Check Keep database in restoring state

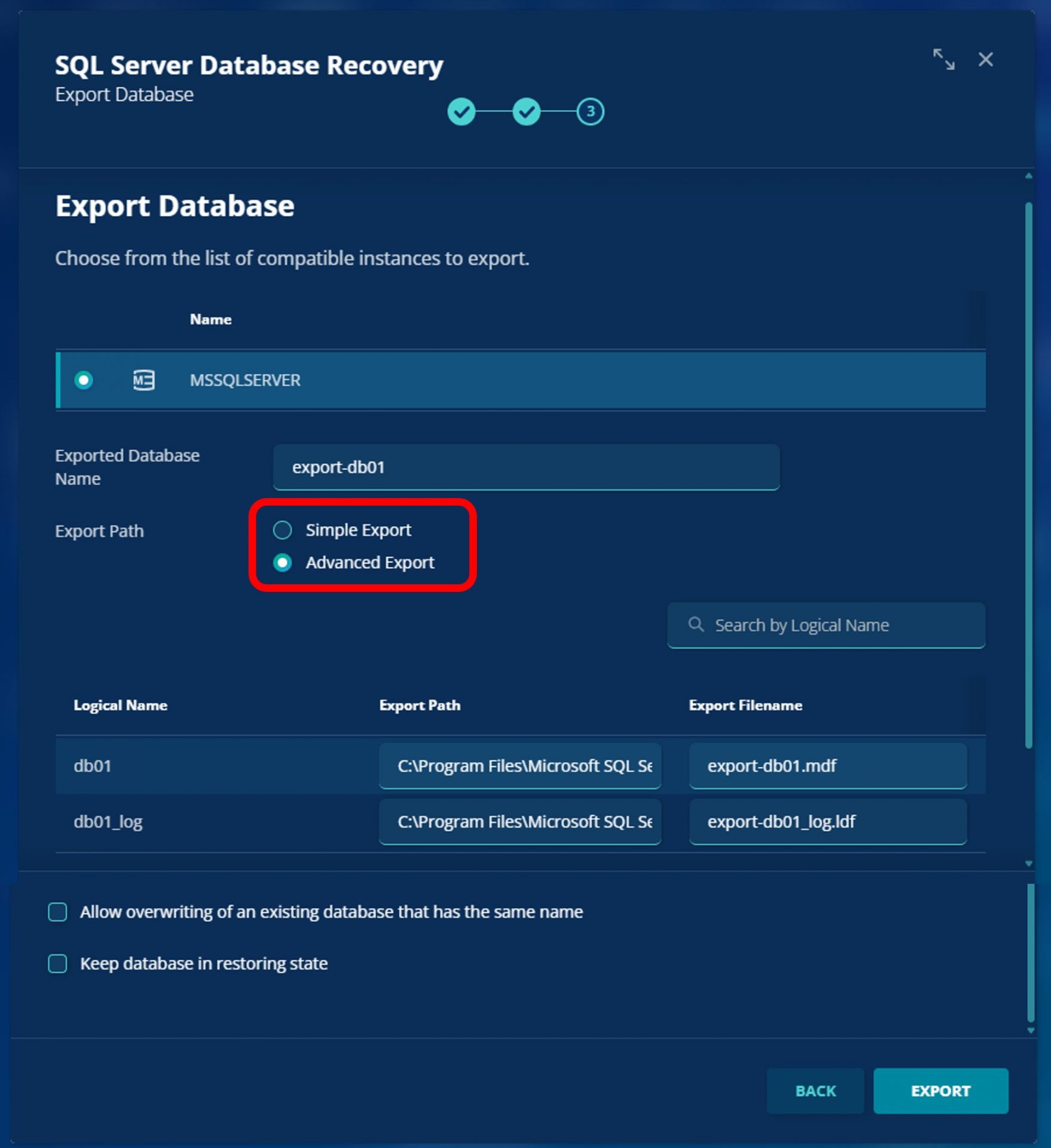[x=58, y=963]
